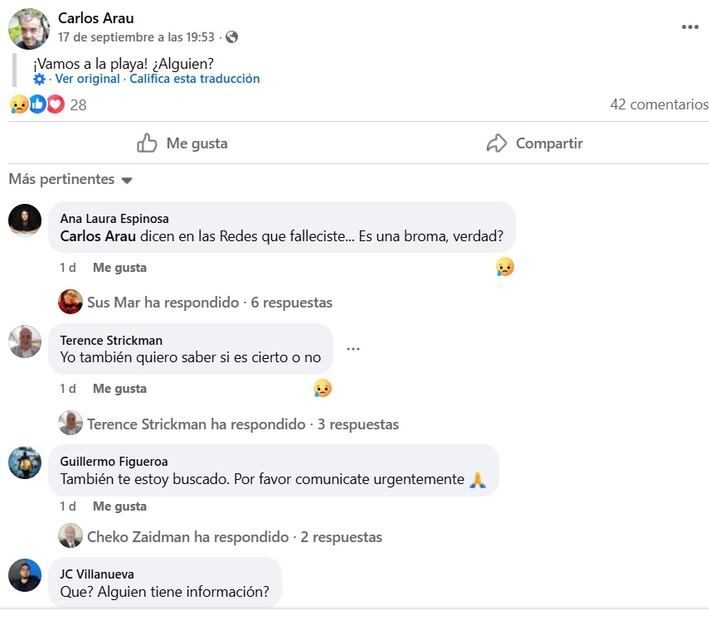Click sad reaction on Terence Strickman's comment

tap(322, 388)
